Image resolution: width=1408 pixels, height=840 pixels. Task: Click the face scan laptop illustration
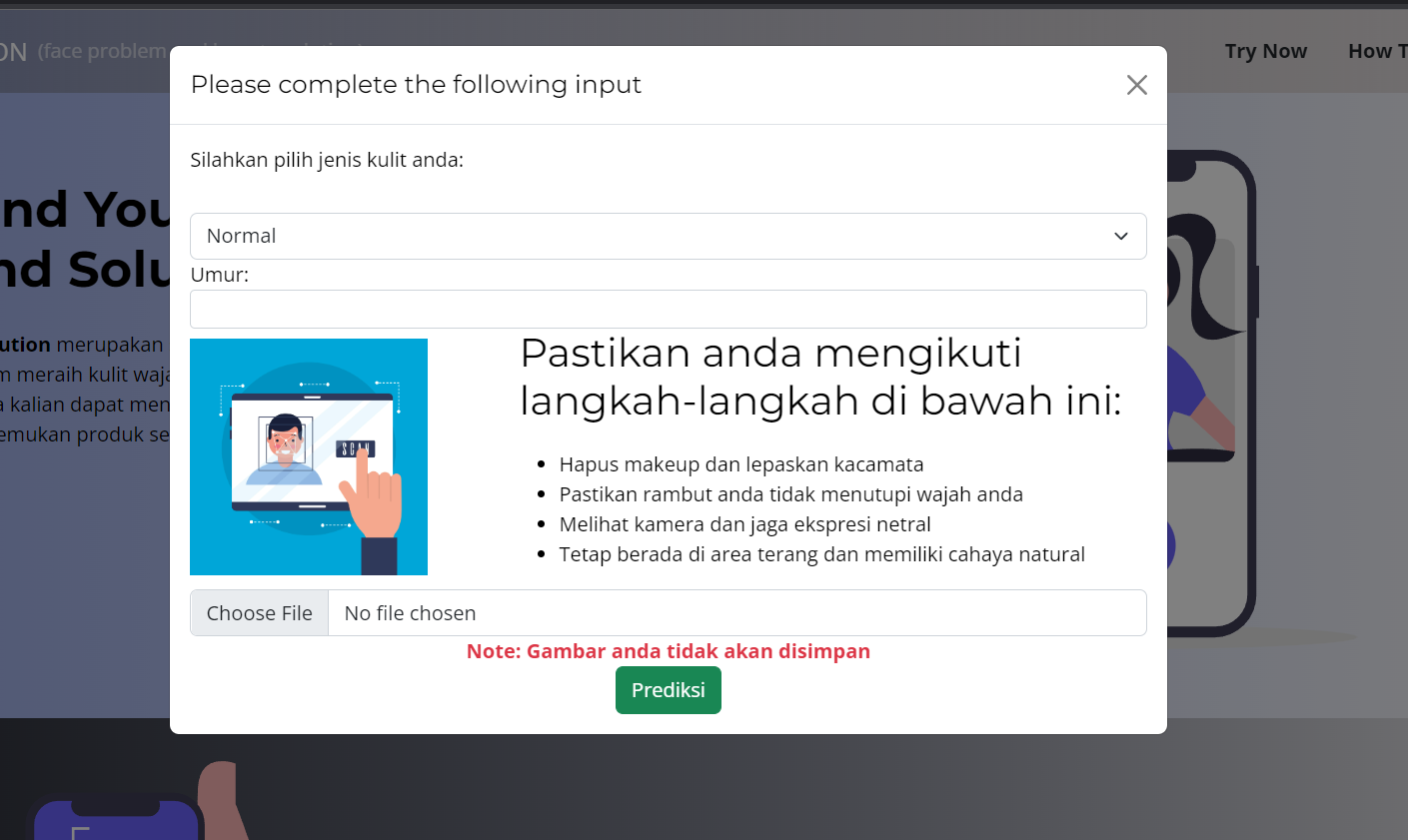coord(309,456)
